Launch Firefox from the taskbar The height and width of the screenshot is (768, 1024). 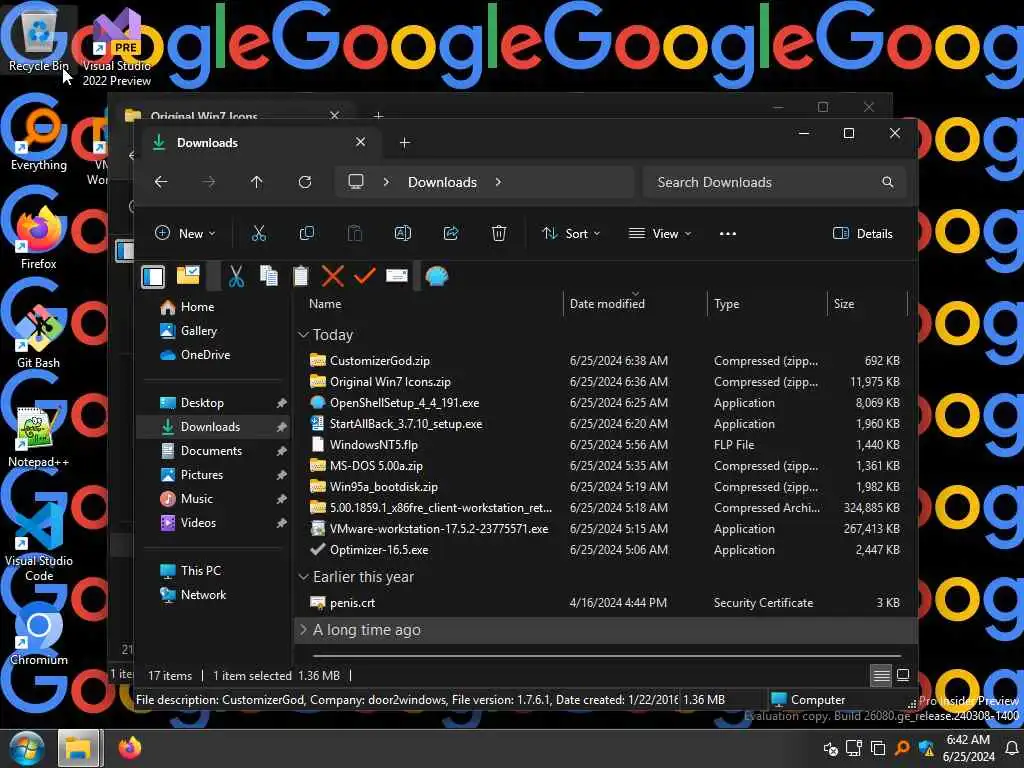[129, 748]
